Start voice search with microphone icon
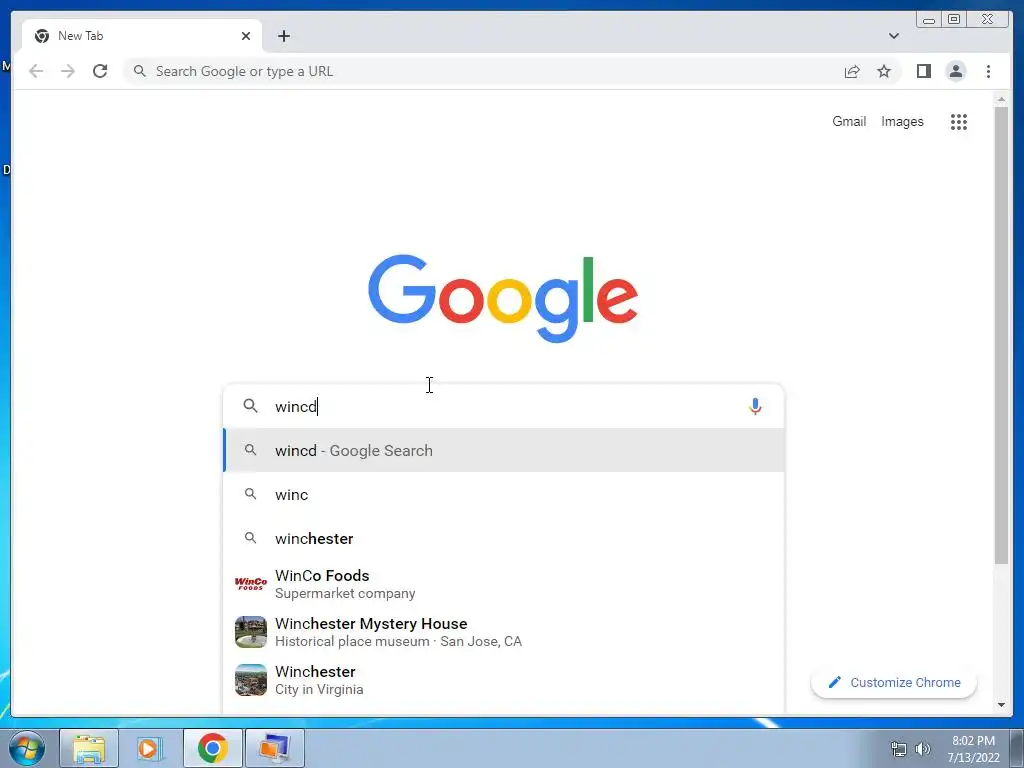This screenshot has height=768, width=1024. (755, 406)
